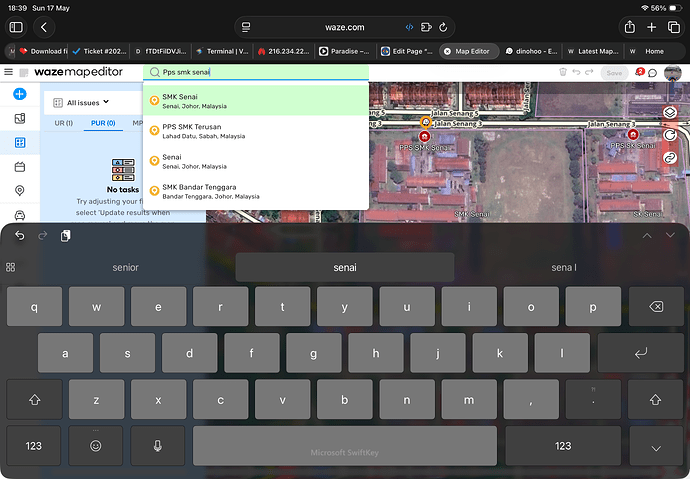Click the Save button
Image resolution: width=690 pixels, height=479 pixels.
614,73
